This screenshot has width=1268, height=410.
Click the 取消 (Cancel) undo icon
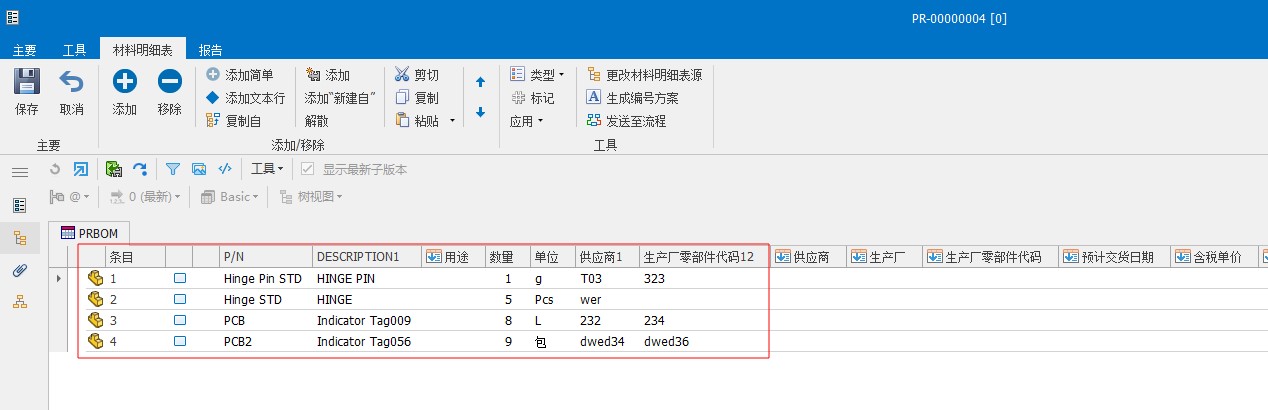pyautogui.click(x=71, y=82)
